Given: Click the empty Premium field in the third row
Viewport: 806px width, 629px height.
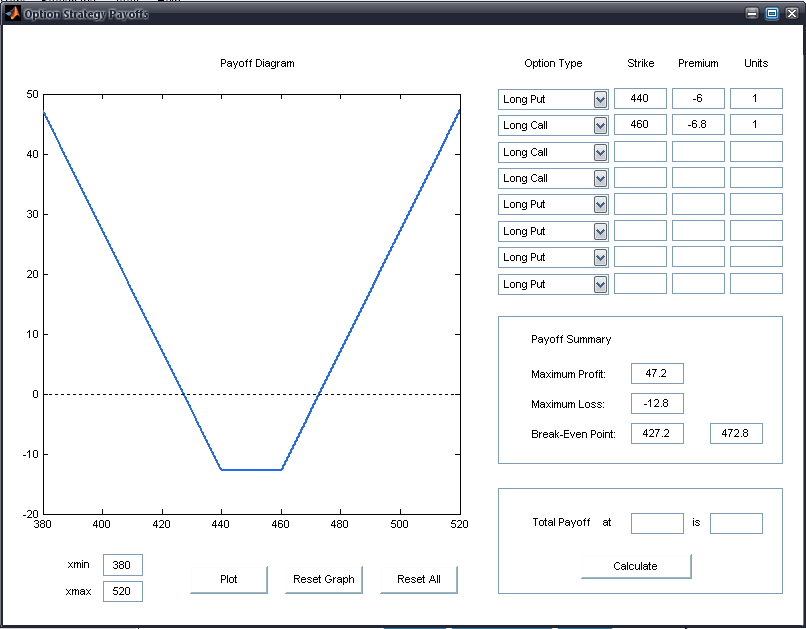Looking at the screenshot, I should pos(698,152).
